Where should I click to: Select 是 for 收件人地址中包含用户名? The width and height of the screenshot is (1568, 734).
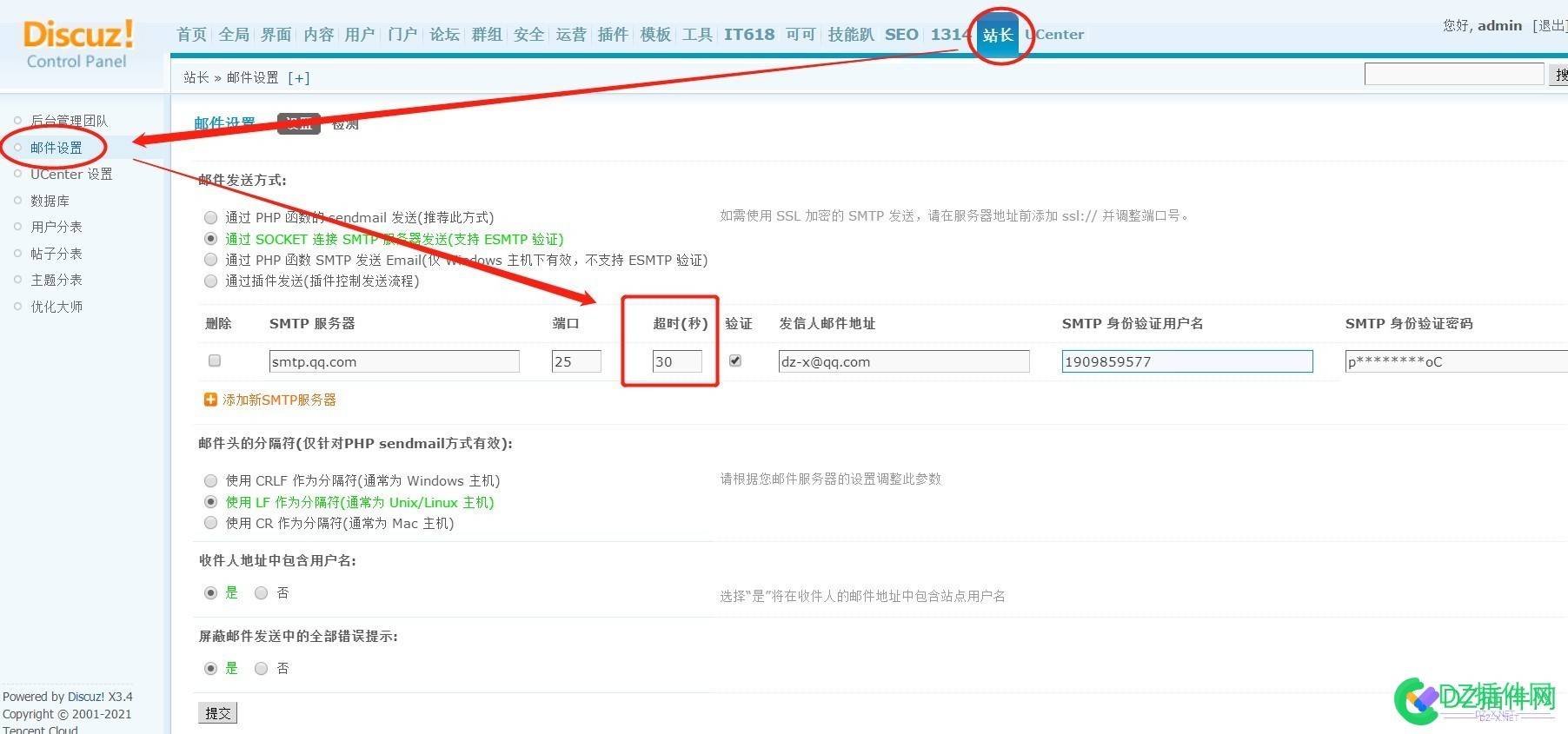(x=210, y=593)
